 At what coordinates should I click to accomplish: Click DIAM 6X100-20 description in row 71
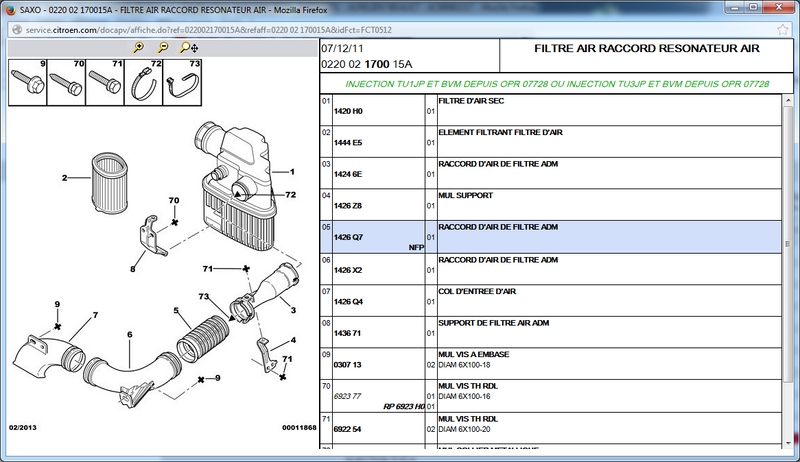click(464, 429)
